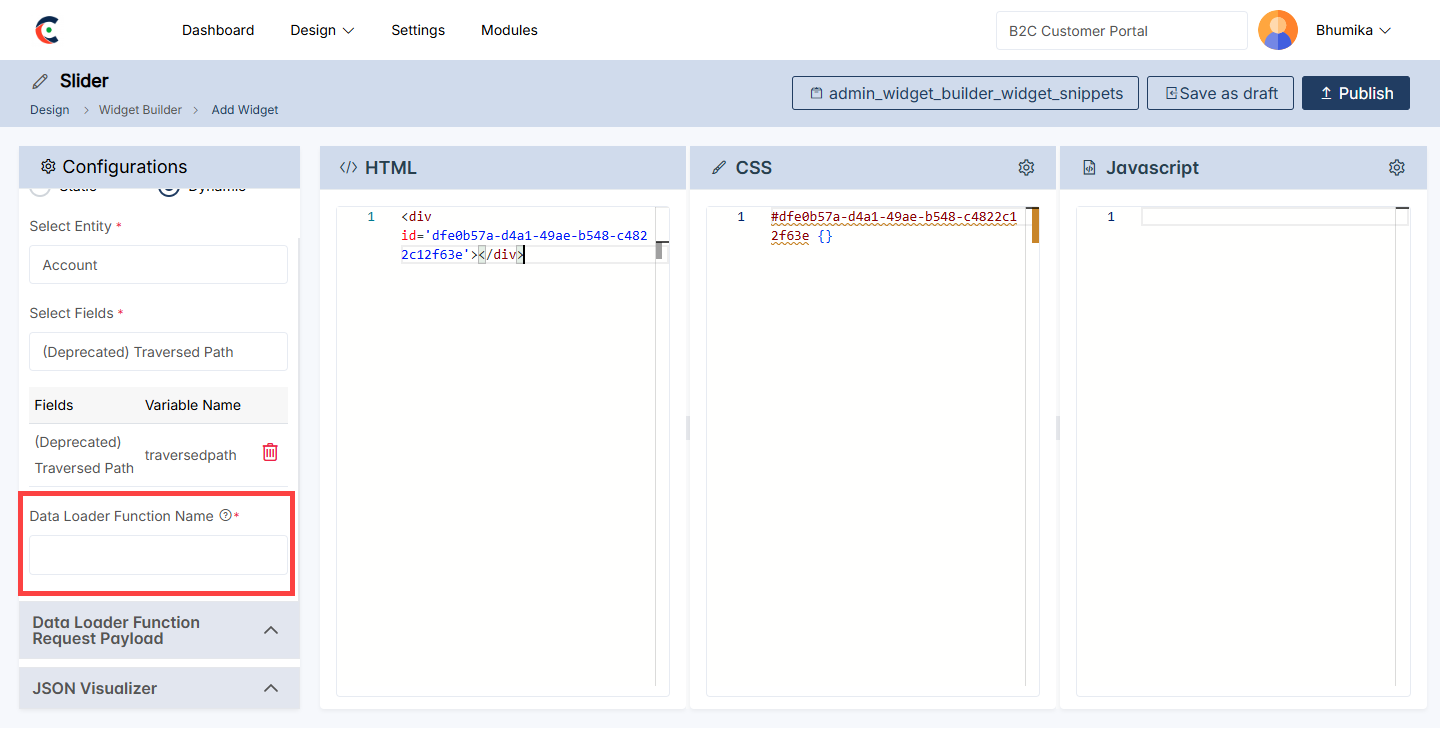1440x731 pixels.
Task: Click the pencil icon next to Slider title
Action: tap(40, 81)
